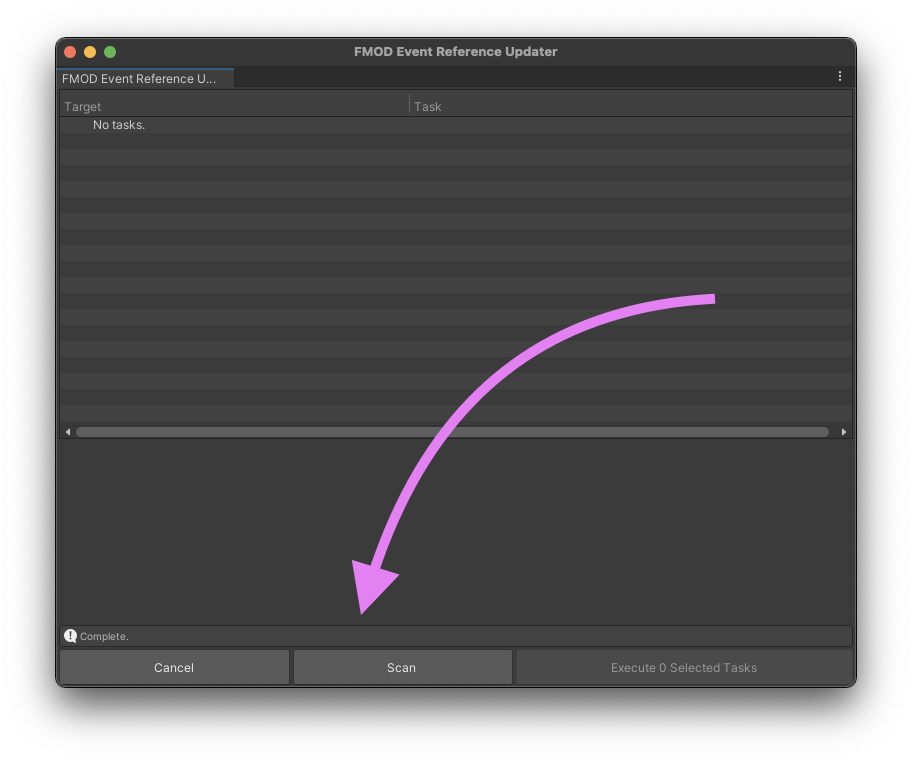Maximize the window using the green button

coord(110,52)
